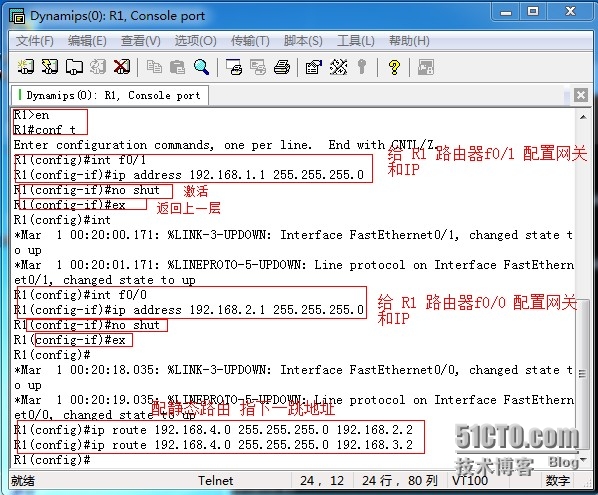The height and width of the screenshot is (495, 598).
Task: Select the Dynamips(0): R1, Console port tab
Action: (110, 95)
